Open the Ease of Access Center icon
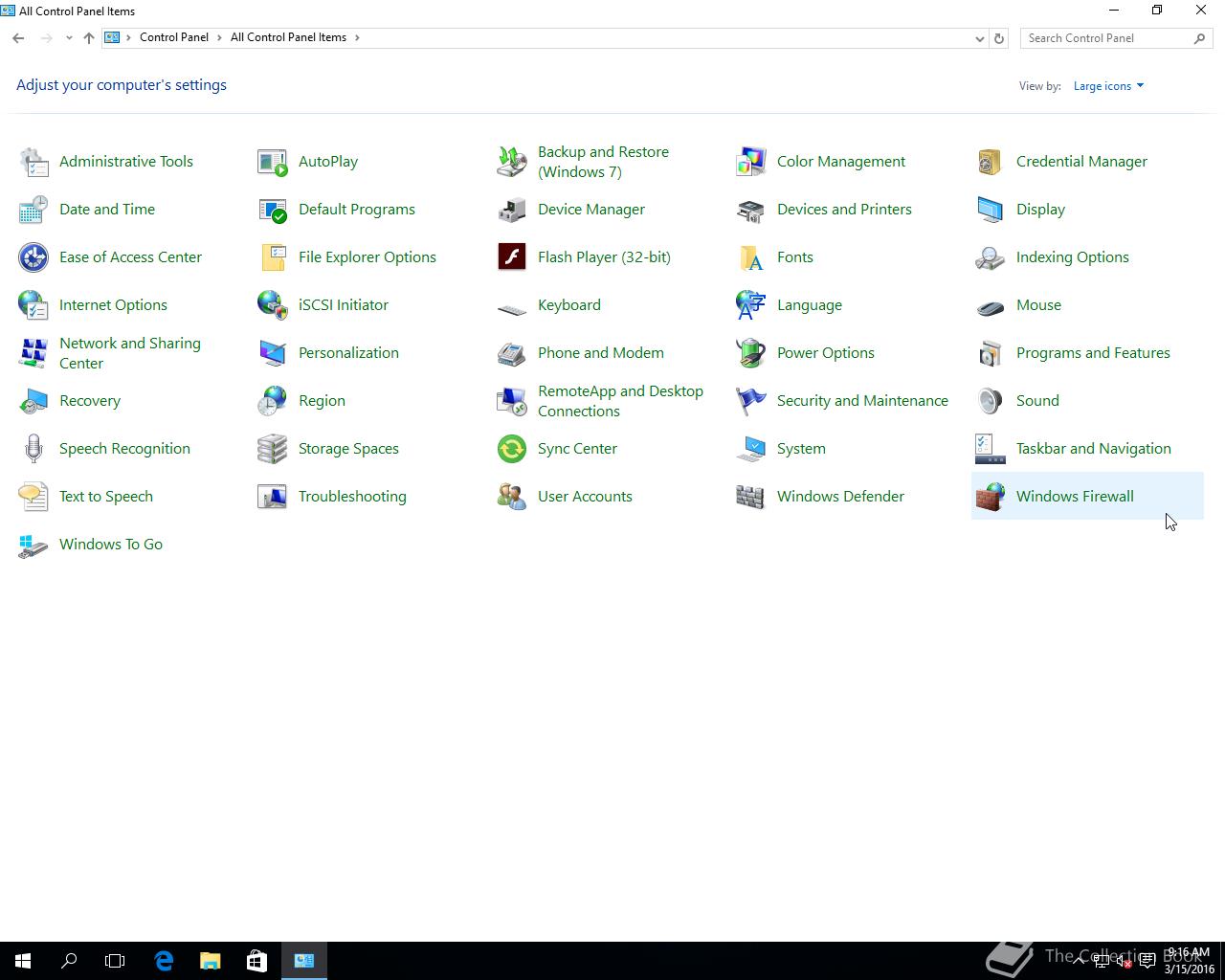 33,257
